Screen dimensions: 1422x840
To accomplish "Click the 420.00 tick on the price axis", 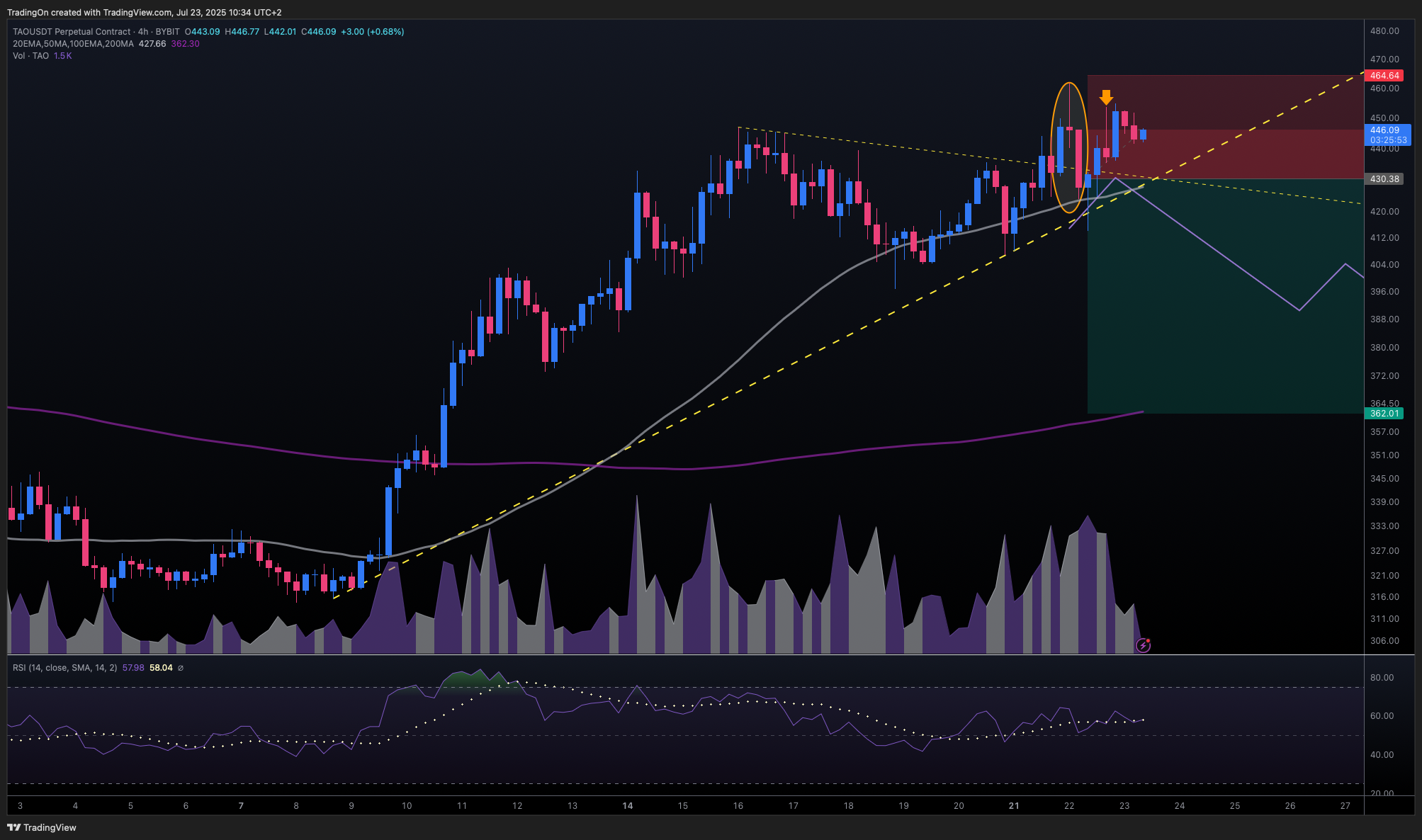I will [x=1384, y=212].
